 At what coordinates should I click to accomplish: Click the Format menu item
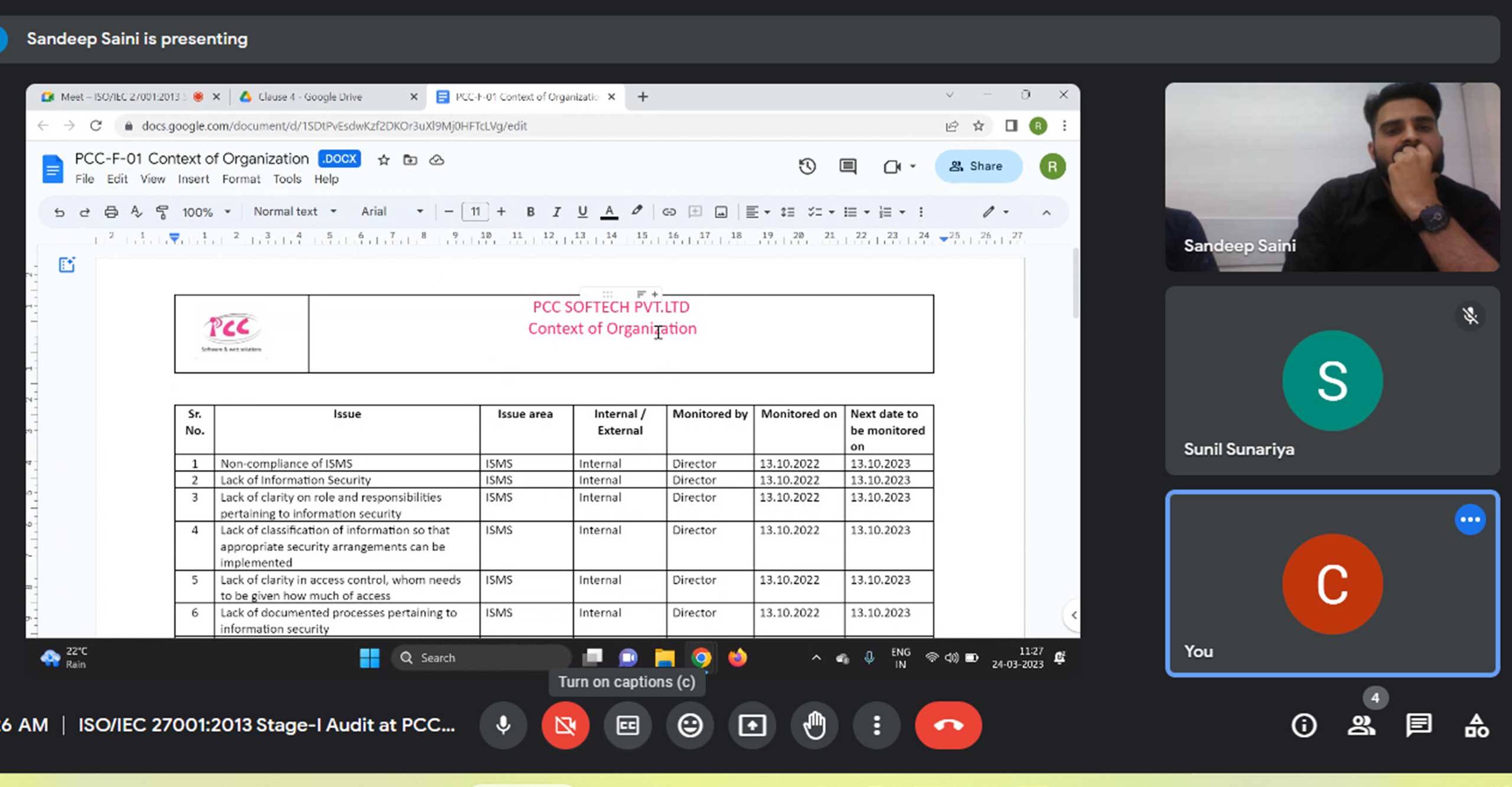[240, 179]
